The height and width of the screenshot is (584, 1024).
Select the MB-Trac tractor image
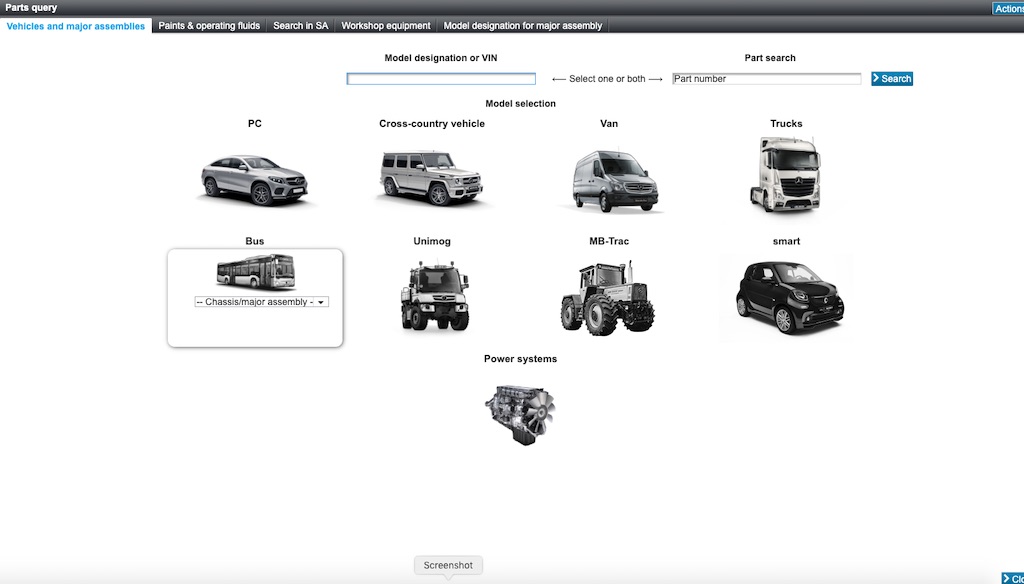point(608,297)
